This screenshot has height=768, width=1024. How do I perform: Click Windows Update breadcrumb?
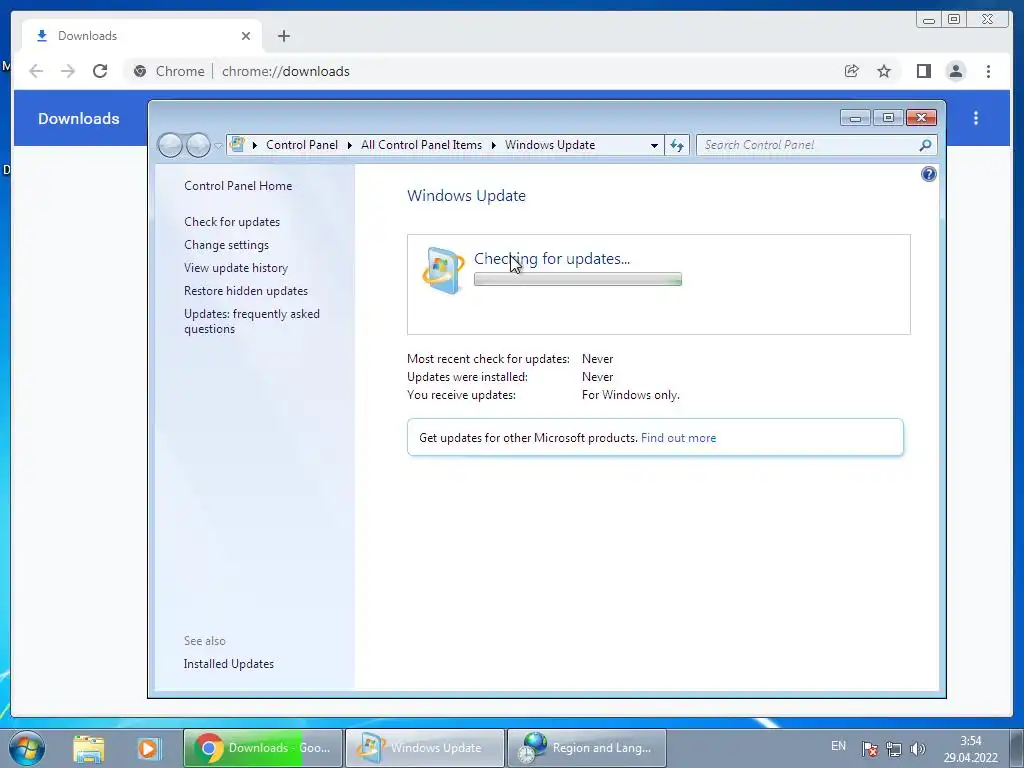pyautogui.click(x=550, y=145)
